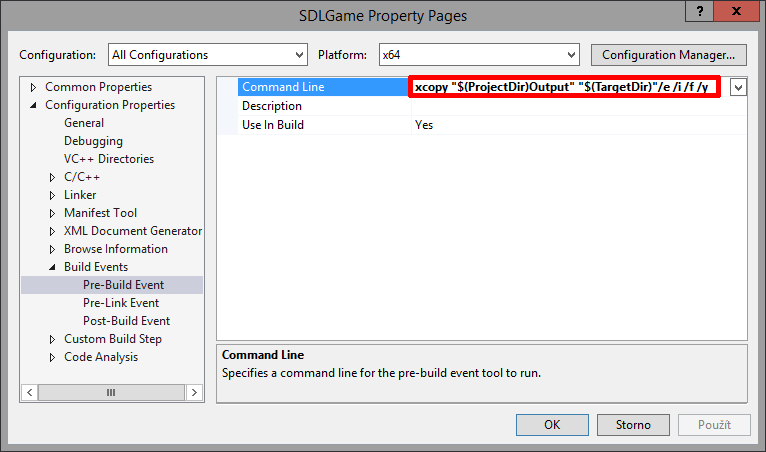Collapse the Build Events node
Image resolution: width=766 pixels, height=452 pixels.
point(53,267)
